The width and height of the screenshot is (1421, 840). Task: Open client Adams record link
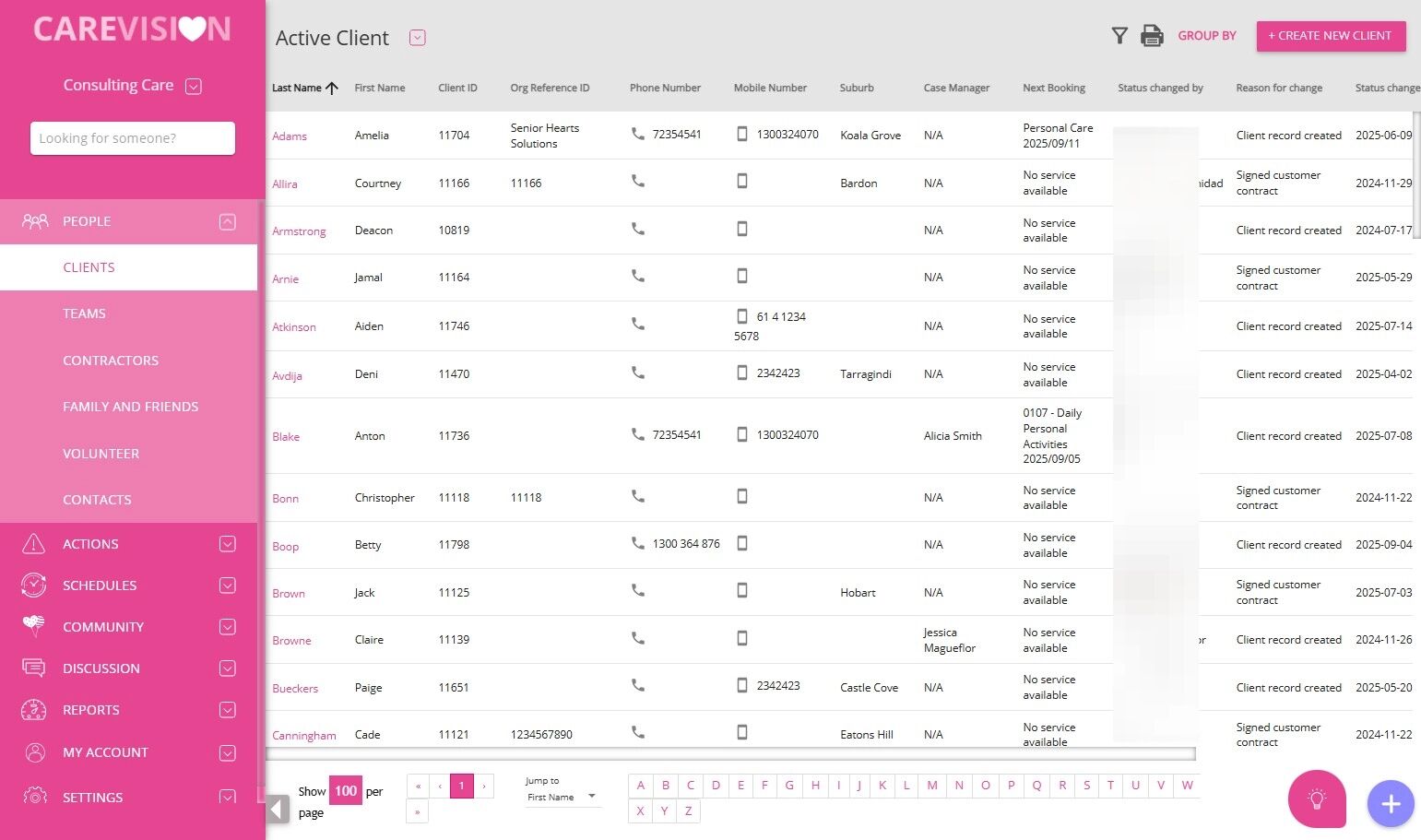(x=290, y=136)
